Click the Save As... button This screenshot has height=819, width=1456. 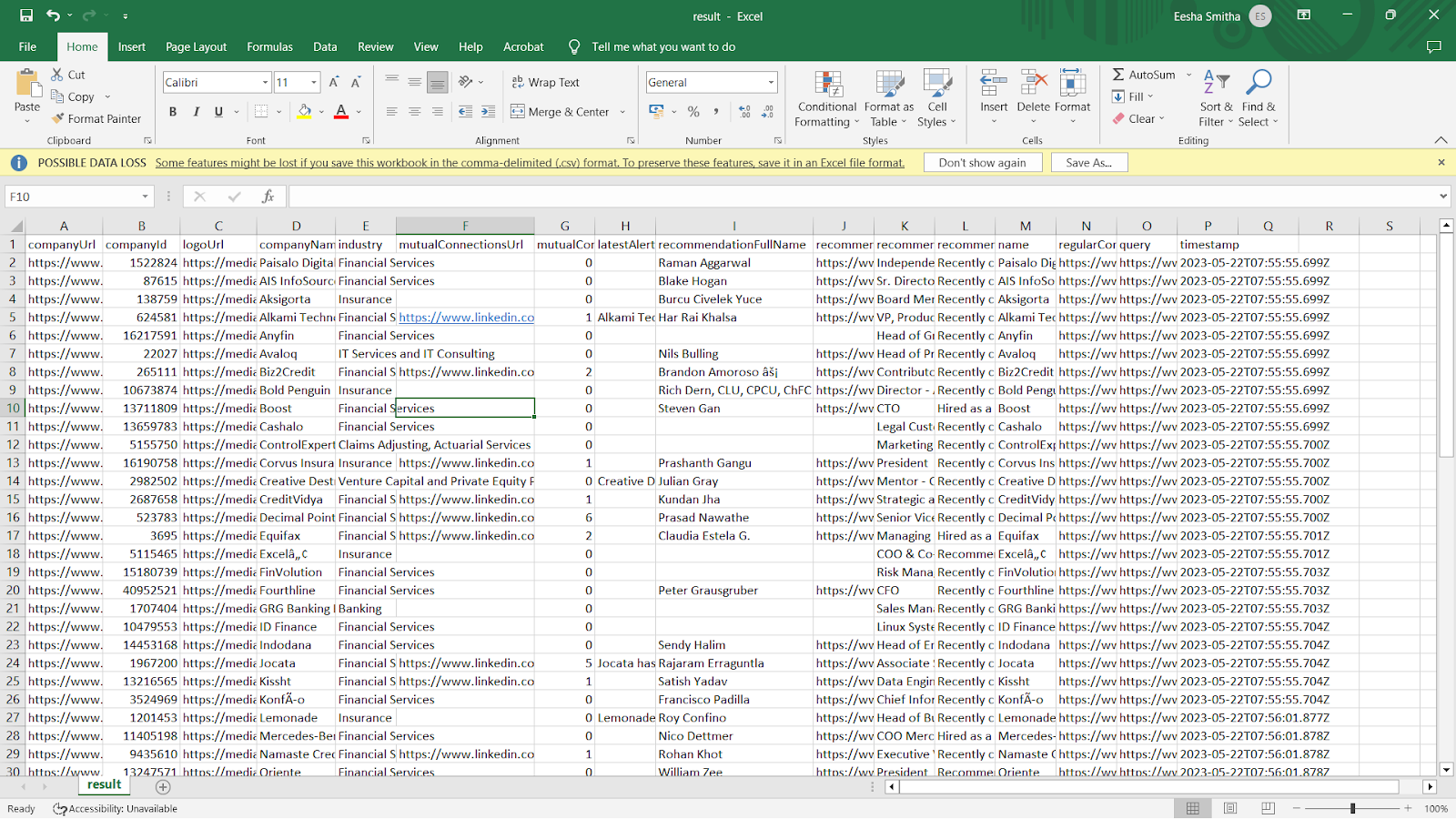(x=1089, y=162)
